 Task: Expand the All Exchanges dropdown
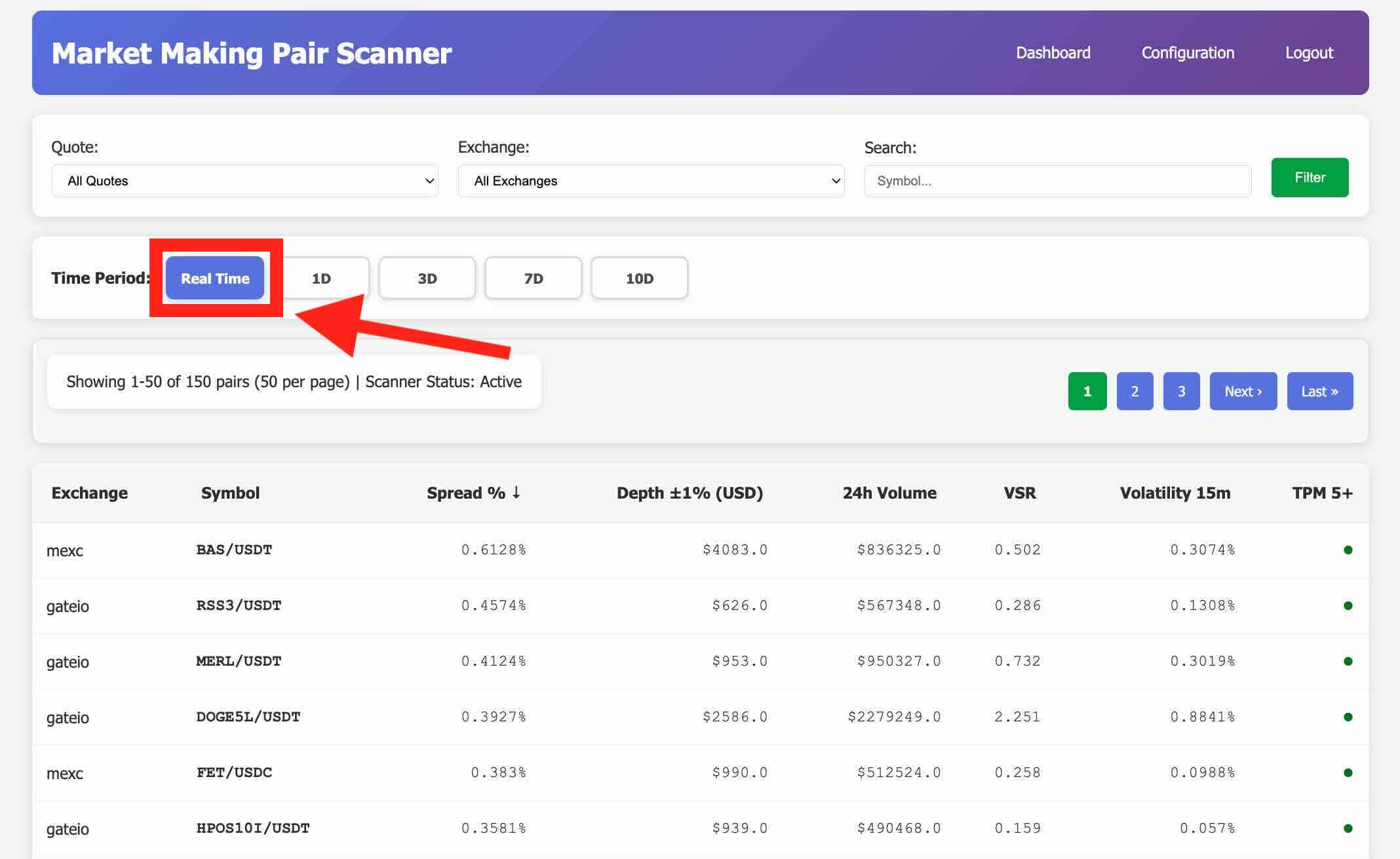pyautogui.click(x=651, y=181)
